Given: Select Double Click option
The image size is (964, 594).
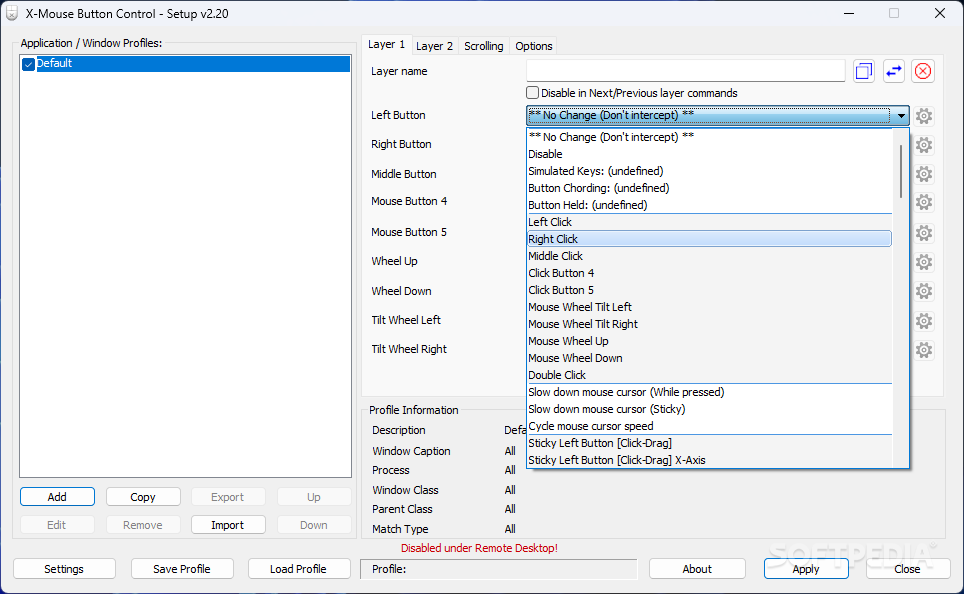Looking at the screenshot, I should pyautogui.click(x=709, y=375).
